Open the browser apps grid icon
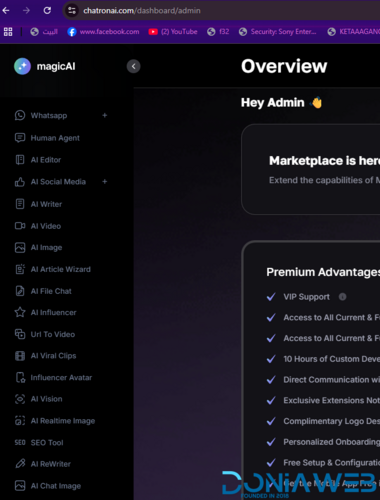The image size is (380, 500). [8, 32]
